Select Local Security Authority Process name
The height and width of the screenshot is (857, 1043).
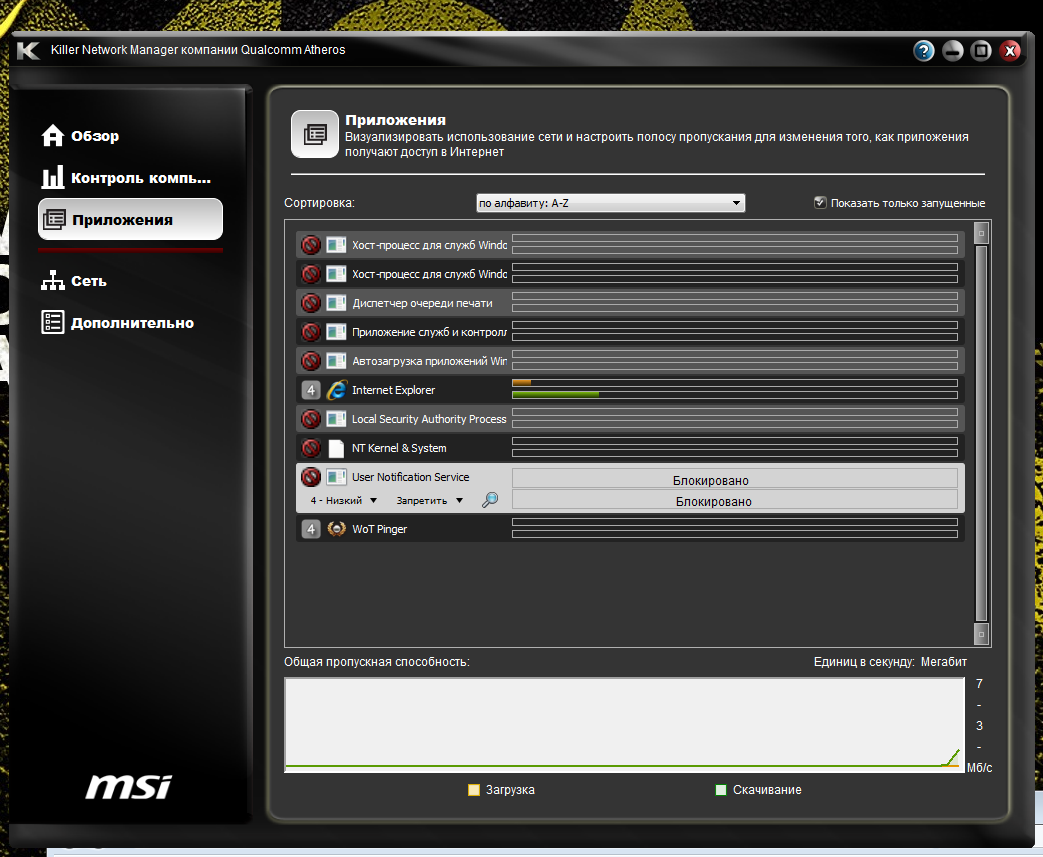429,419
